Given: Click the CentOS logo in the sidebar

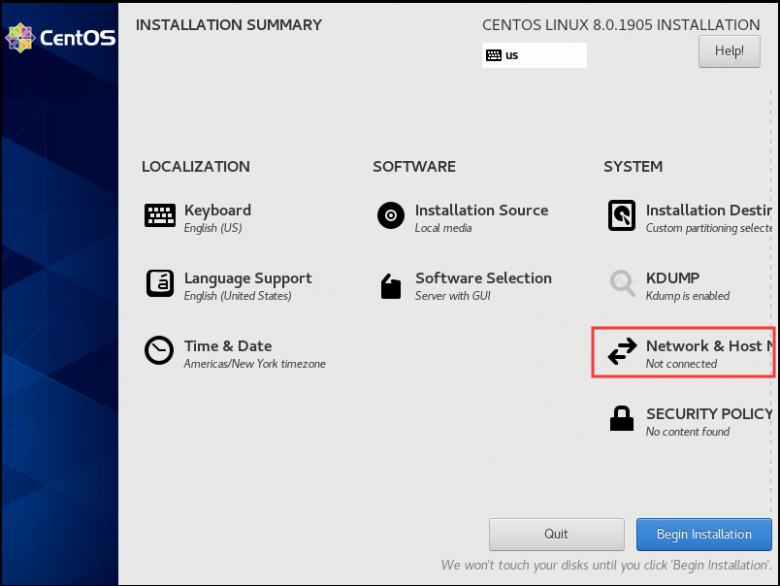Looking at the screenshot, I should 60,38.
